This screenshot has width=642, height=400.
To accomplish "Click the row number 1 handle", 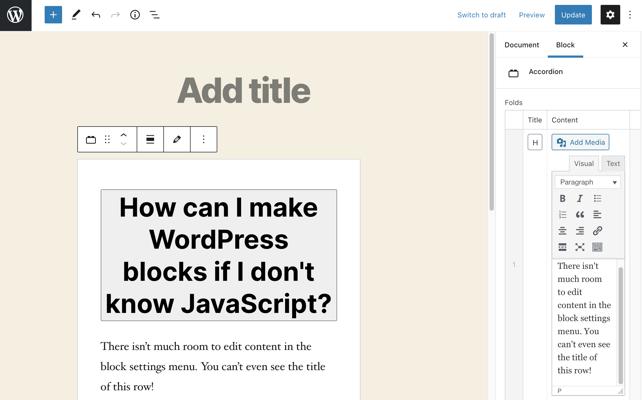I will click(x=514, y=265).
